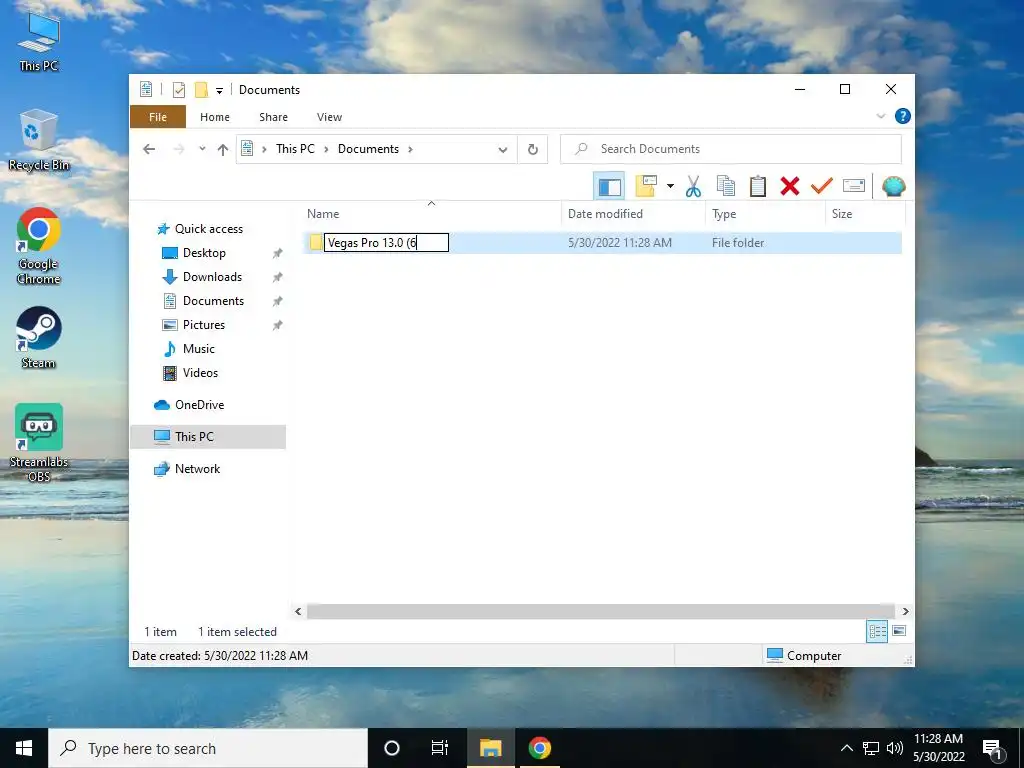Open the Windows Start menu
Viewport: 1024px width, 768px height.
24,748
